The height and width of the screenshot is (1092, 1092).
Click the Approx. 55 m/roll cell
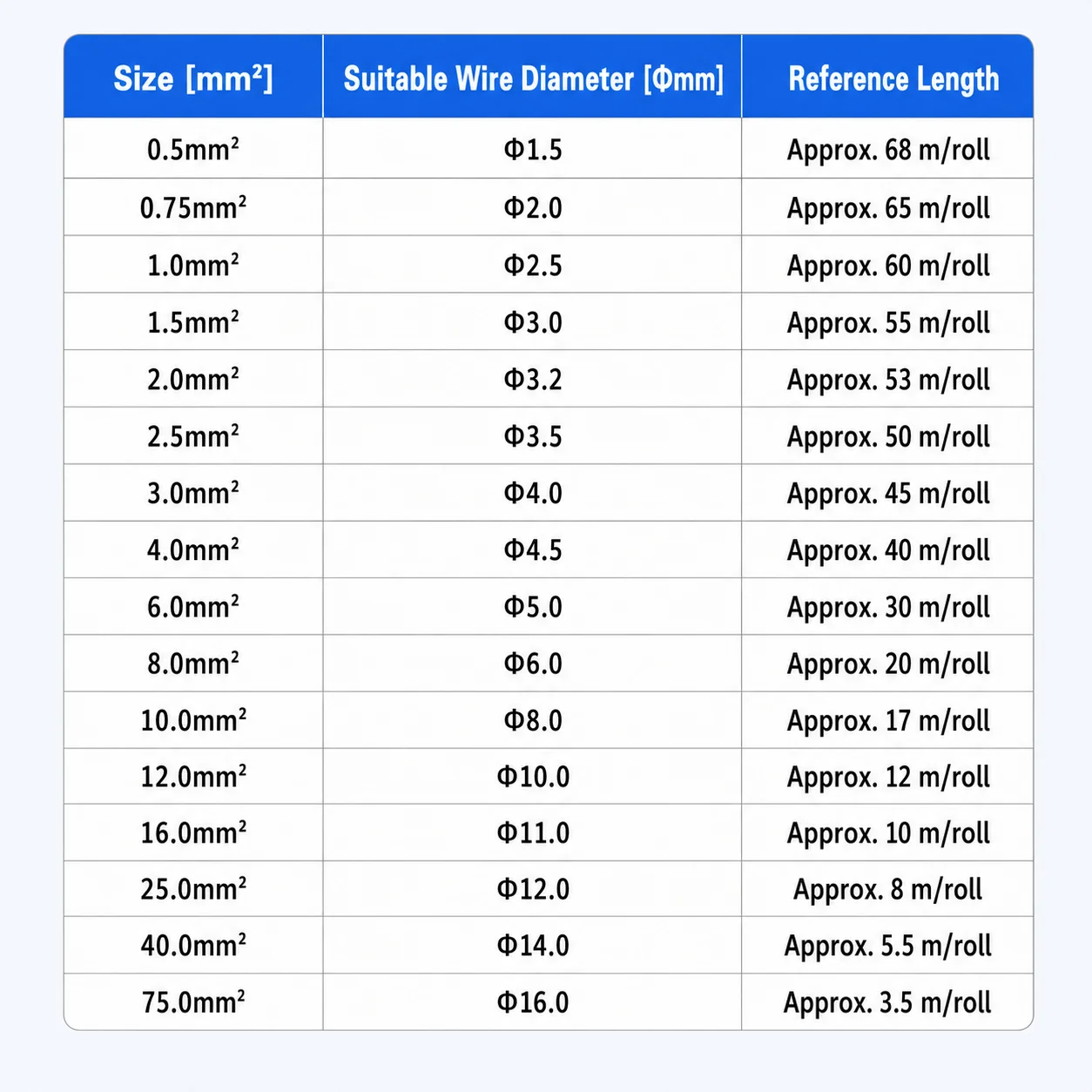(887, 322)
